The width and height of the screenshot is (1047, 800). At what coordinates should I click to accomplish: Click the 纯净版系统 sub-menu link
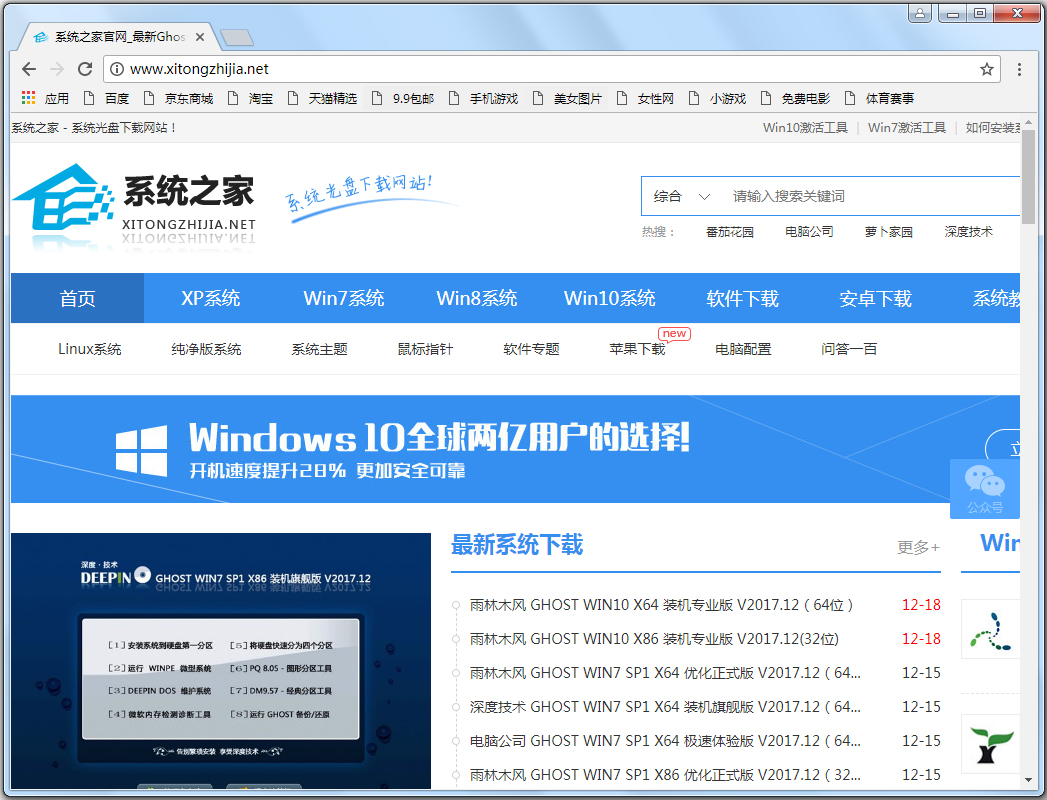206,349
